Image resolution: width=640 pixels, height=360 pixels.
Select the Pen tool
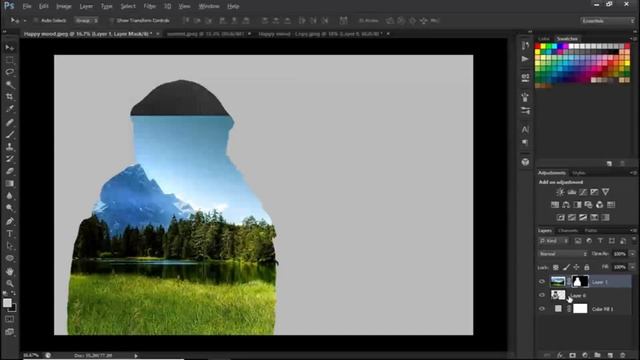pyautogui.click(x=10, y=221)
